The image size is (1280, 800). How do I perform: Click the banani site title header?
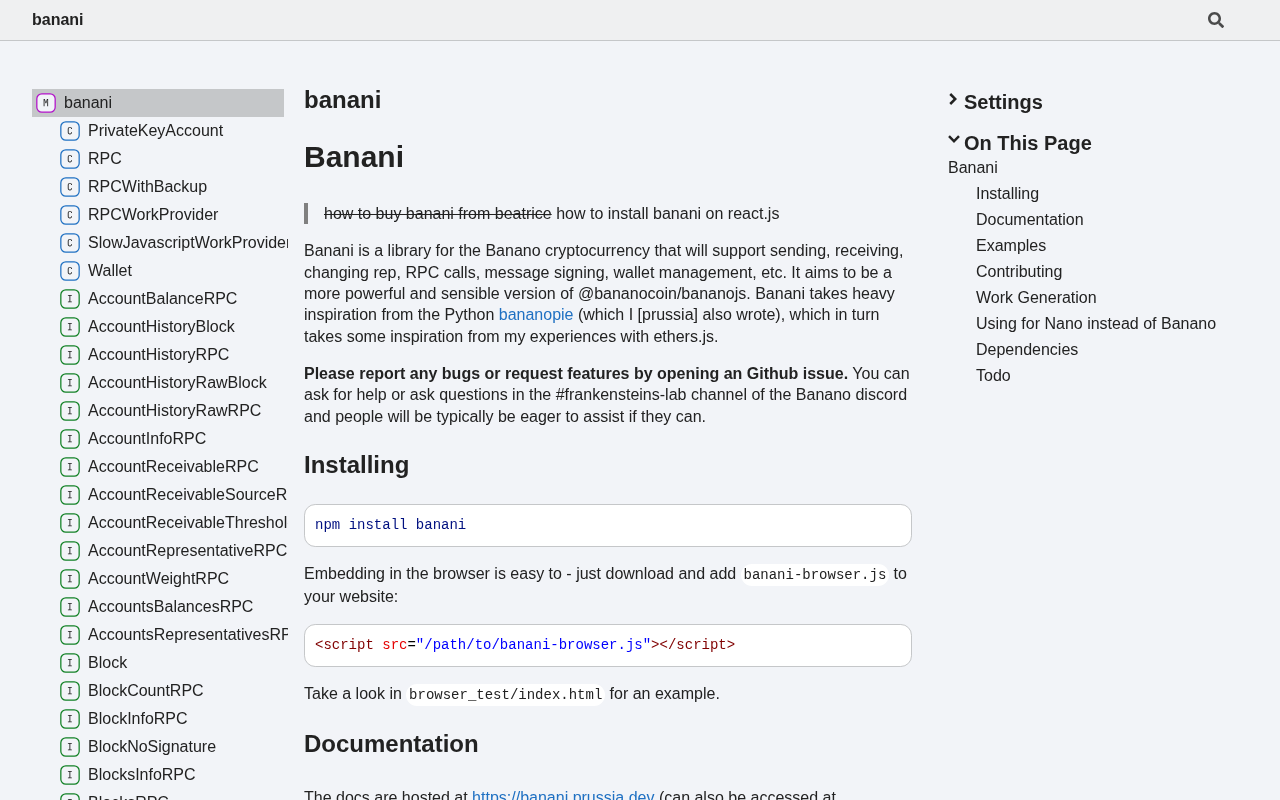58,20
